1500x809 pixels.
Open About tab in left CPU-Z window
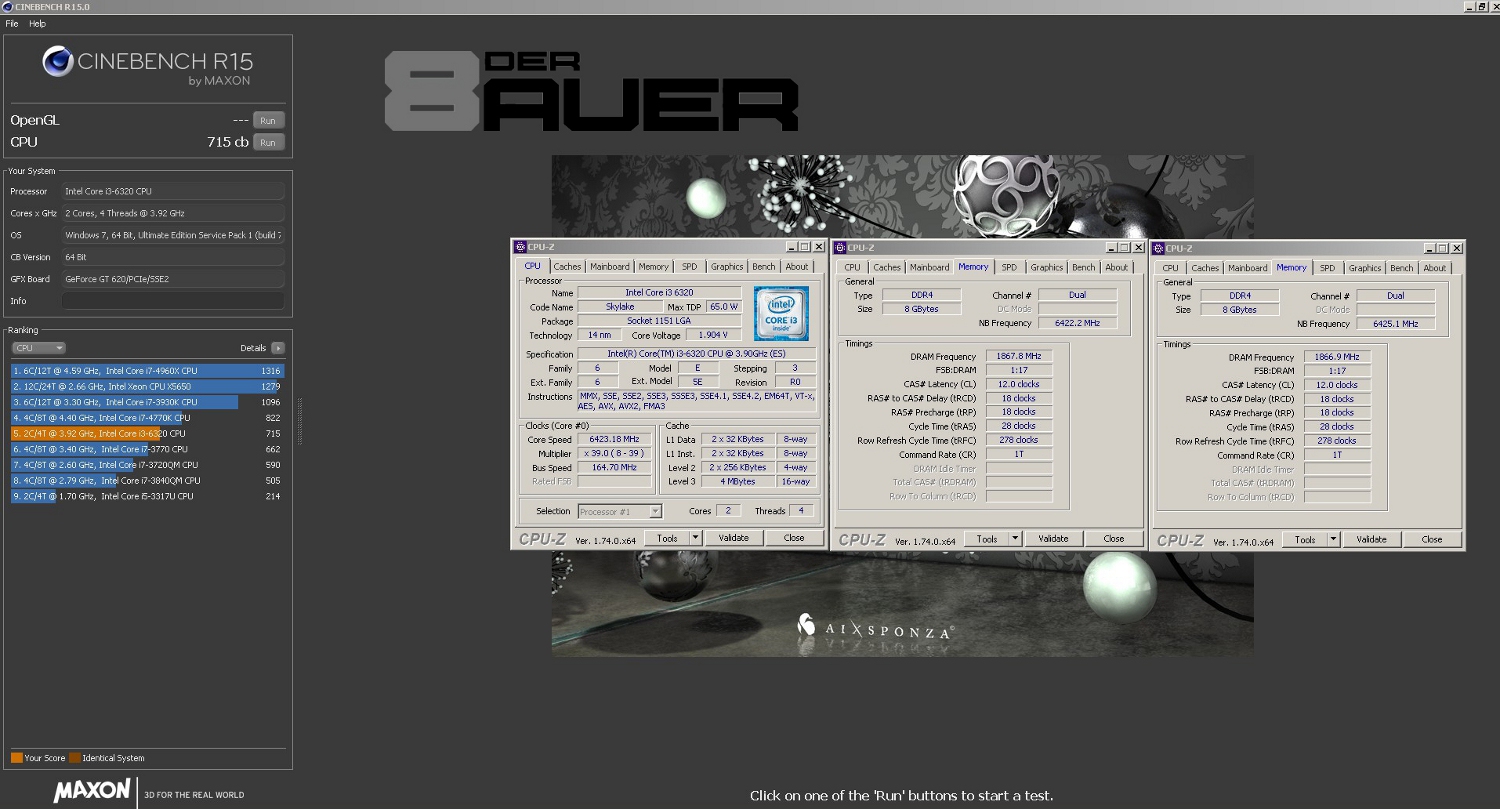(x=797, y=267)
